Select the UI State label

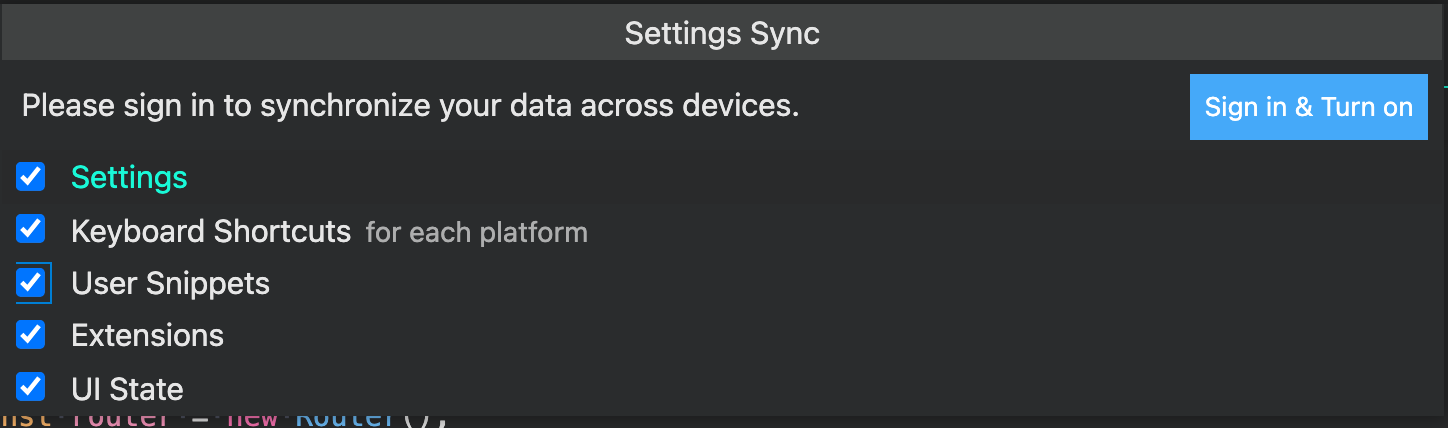coord(127,389)
